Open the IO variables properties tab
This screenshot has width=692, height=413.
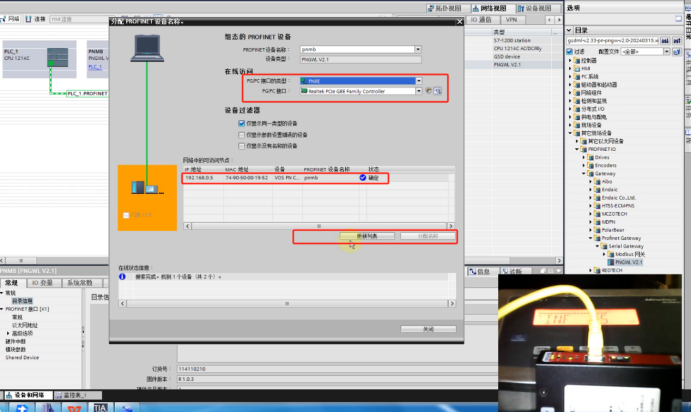point(42,283)
